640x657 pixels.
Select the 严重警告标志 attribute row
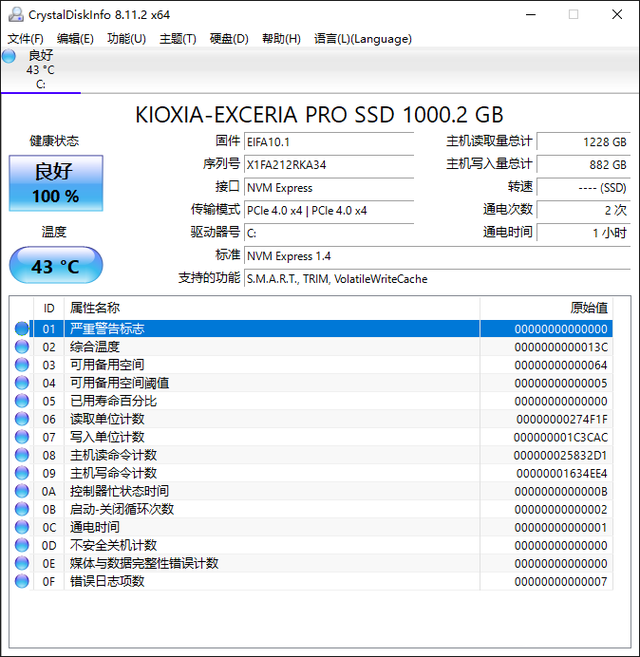pos(313,329)
